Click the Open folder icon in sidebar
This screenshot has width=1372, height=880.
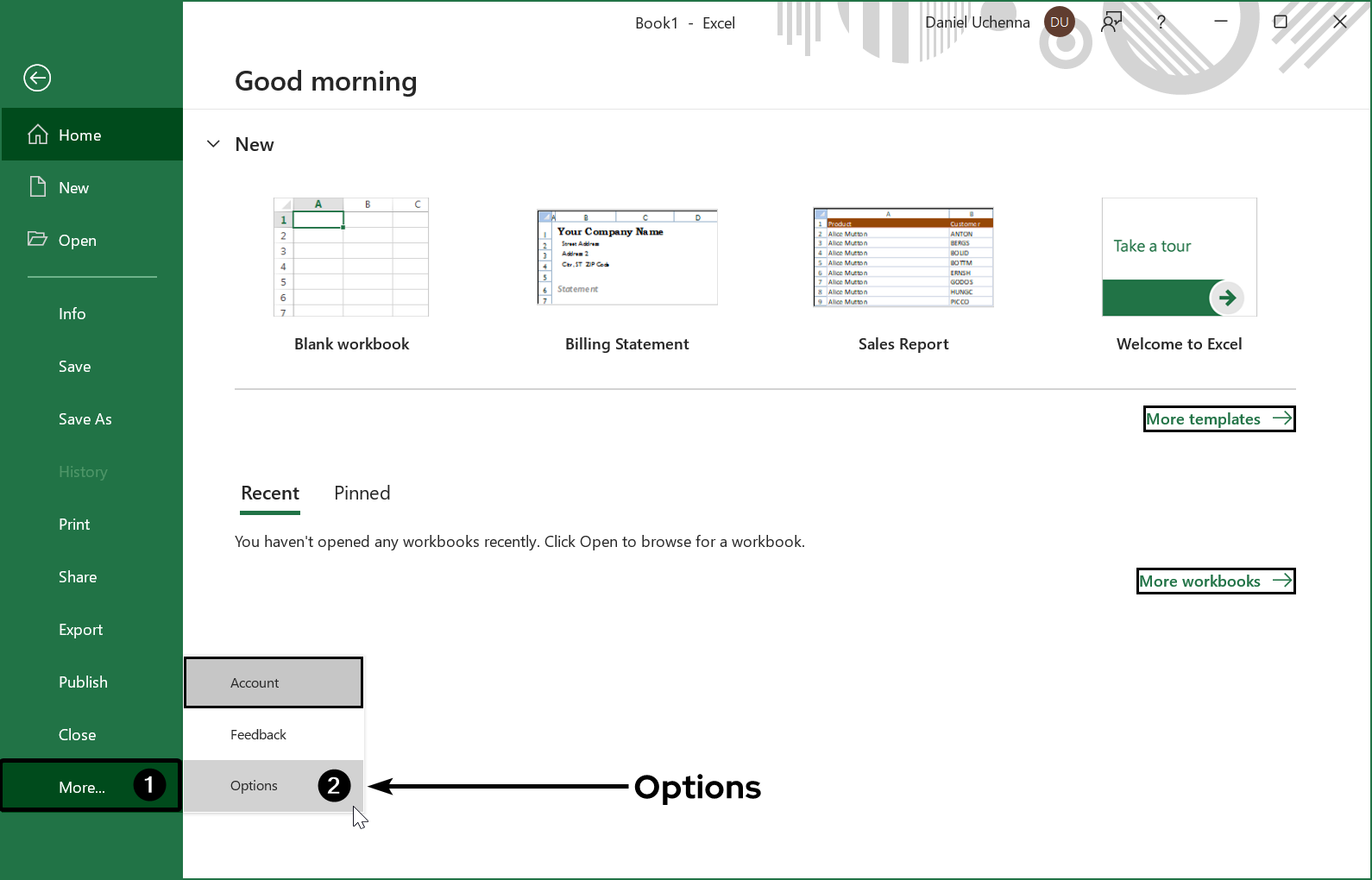37,239
